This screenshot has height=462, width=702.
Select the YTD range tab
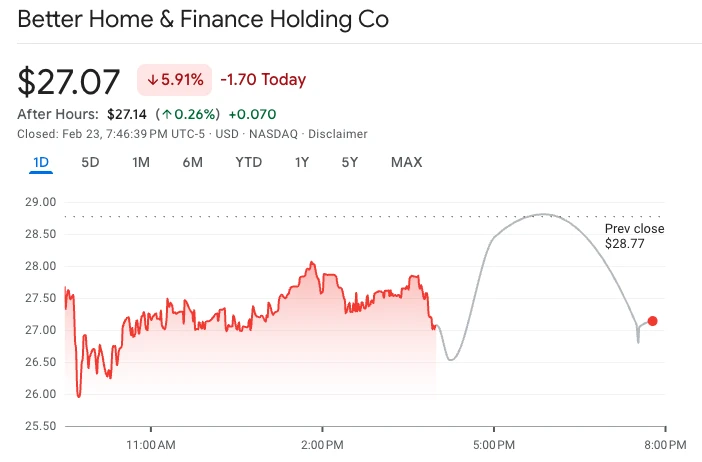[x=248, y=162]
